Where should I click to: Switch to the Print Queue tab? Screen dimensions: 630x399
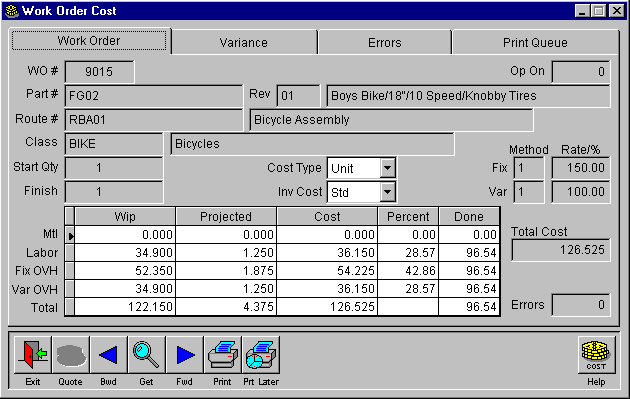(x=535, y=42)
